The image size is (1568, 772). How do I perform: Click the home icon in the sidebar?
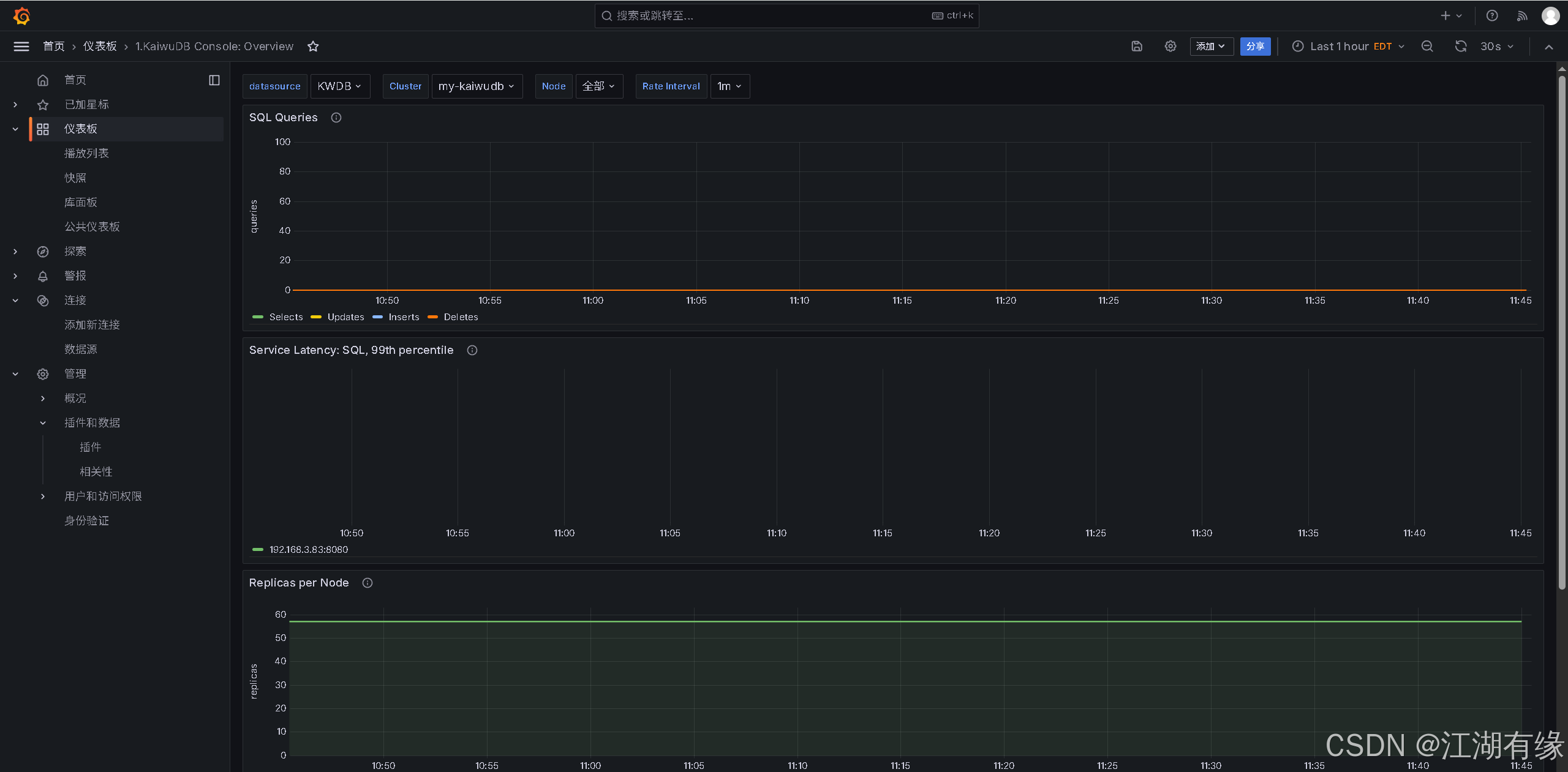(43, 80)
